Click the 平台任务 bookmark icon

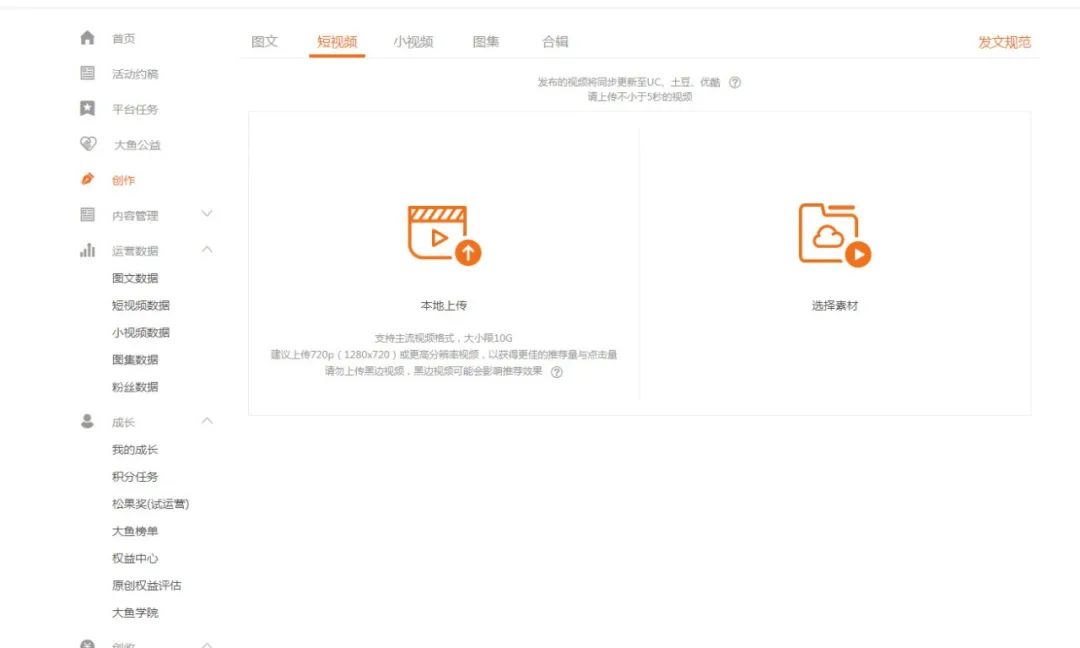[87, 109]
